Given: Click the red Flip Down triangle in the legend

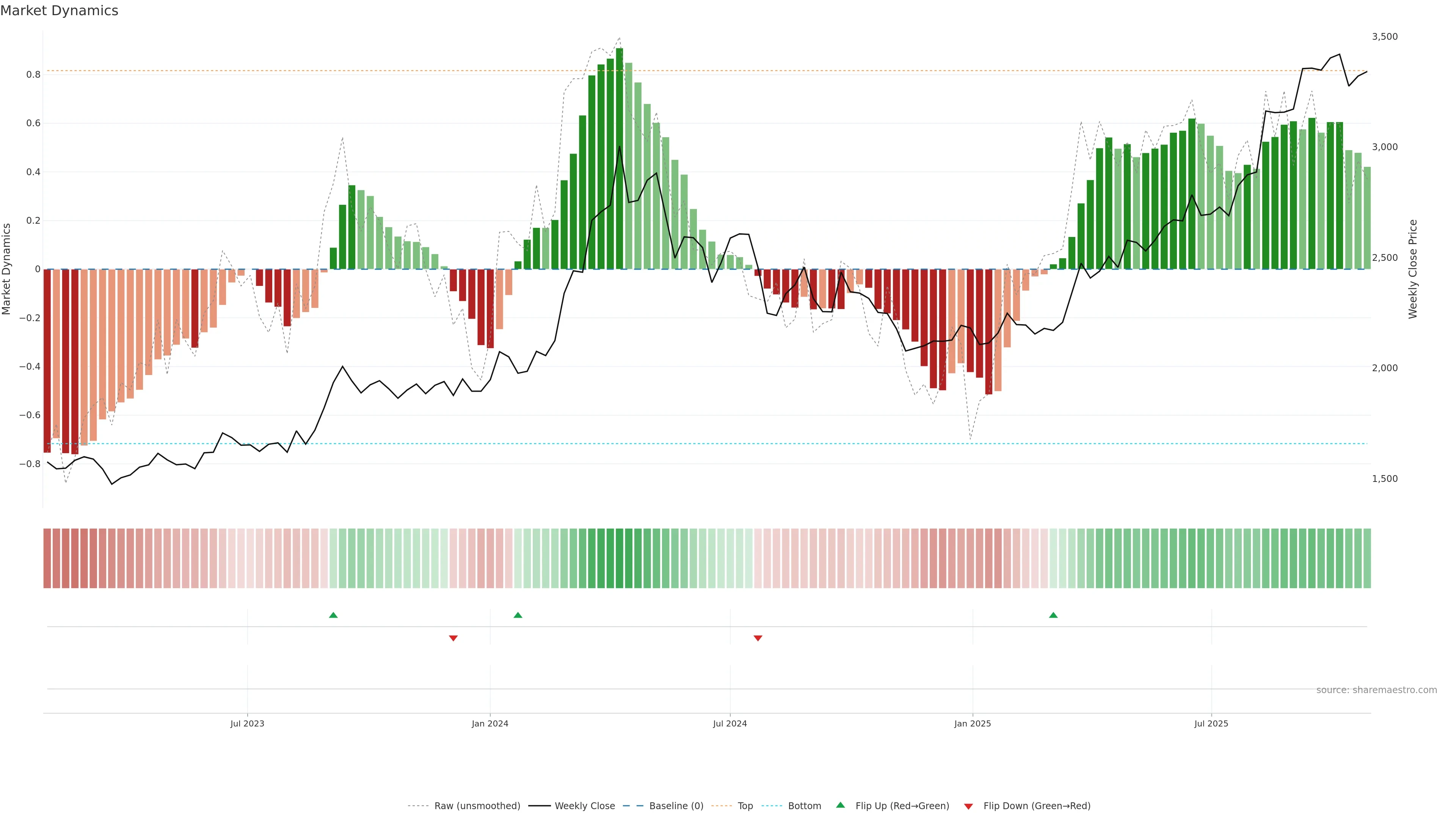Looking at the screenshot, I should pos(968,806).
